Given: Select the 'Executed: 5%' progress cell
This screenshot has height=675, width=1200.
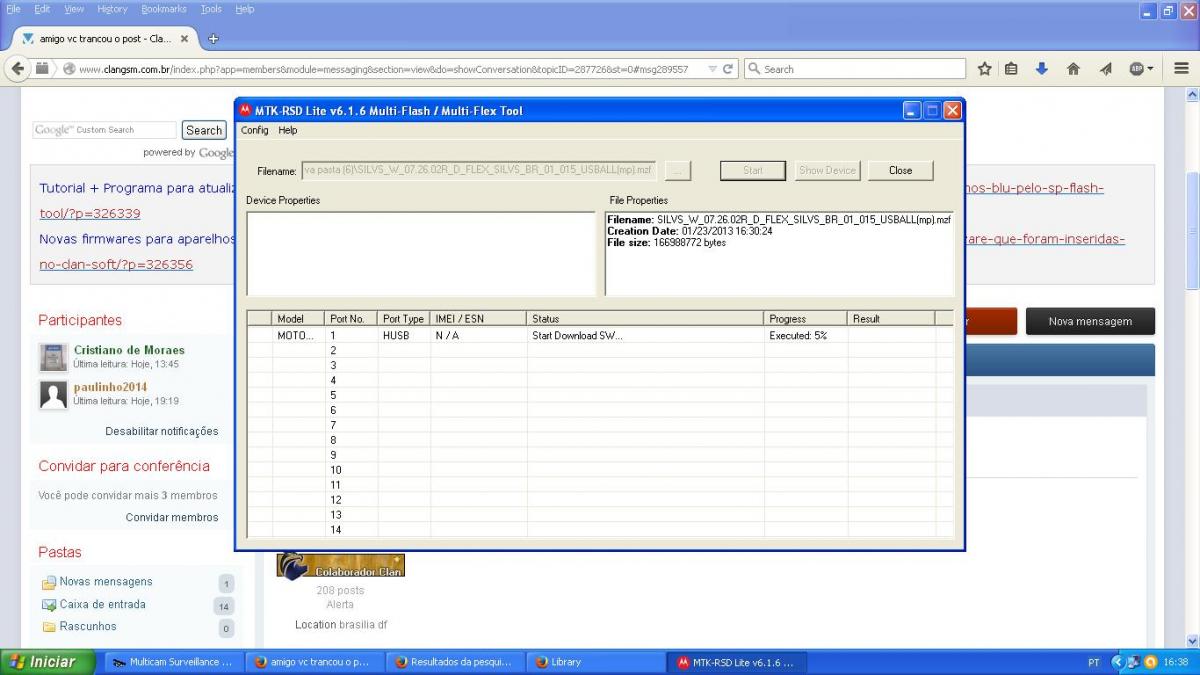Looking at the screenshot, I should point(806,335).
